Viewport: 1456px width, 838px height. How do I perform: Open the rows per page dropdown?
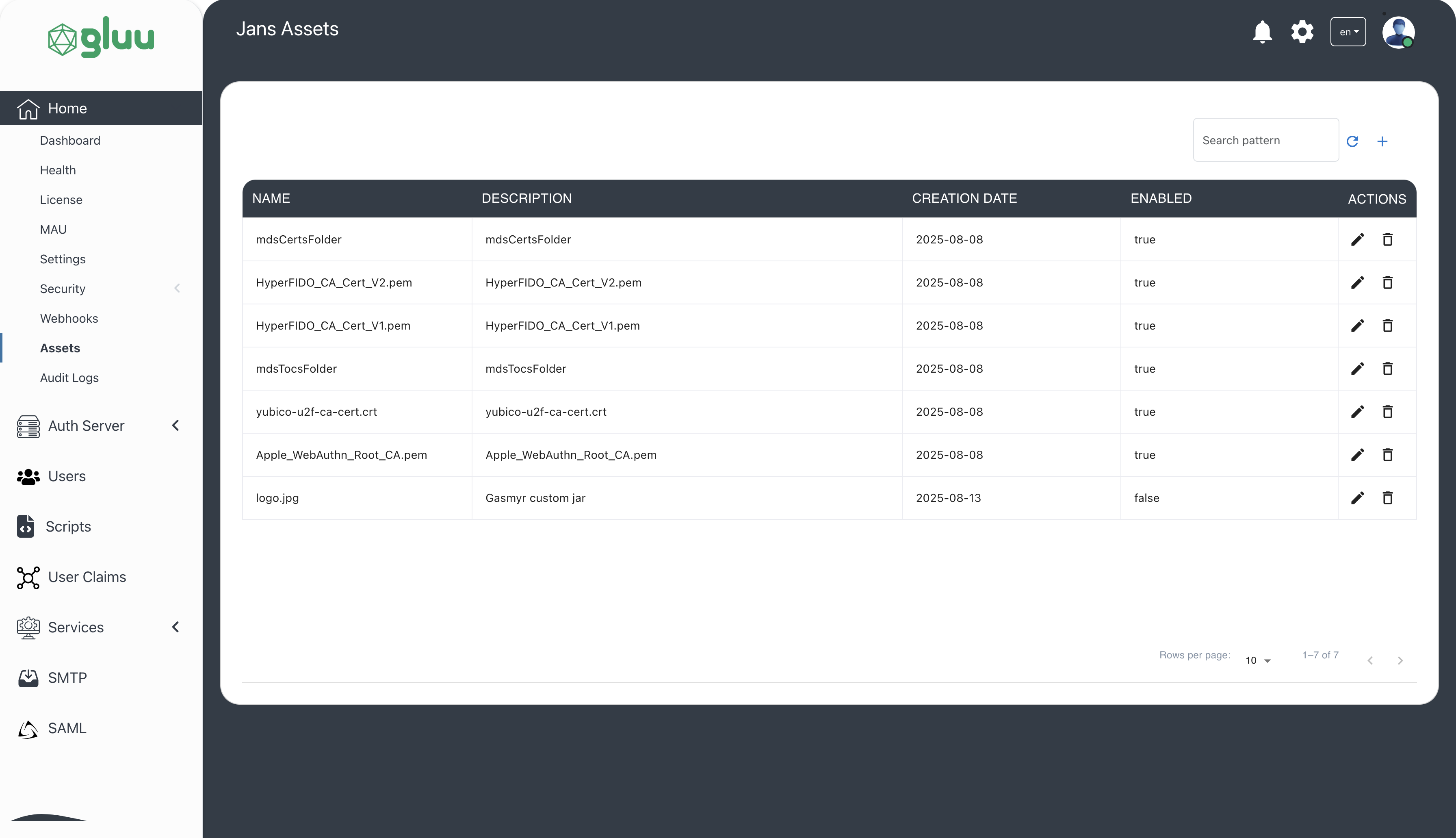[1257, 660]
